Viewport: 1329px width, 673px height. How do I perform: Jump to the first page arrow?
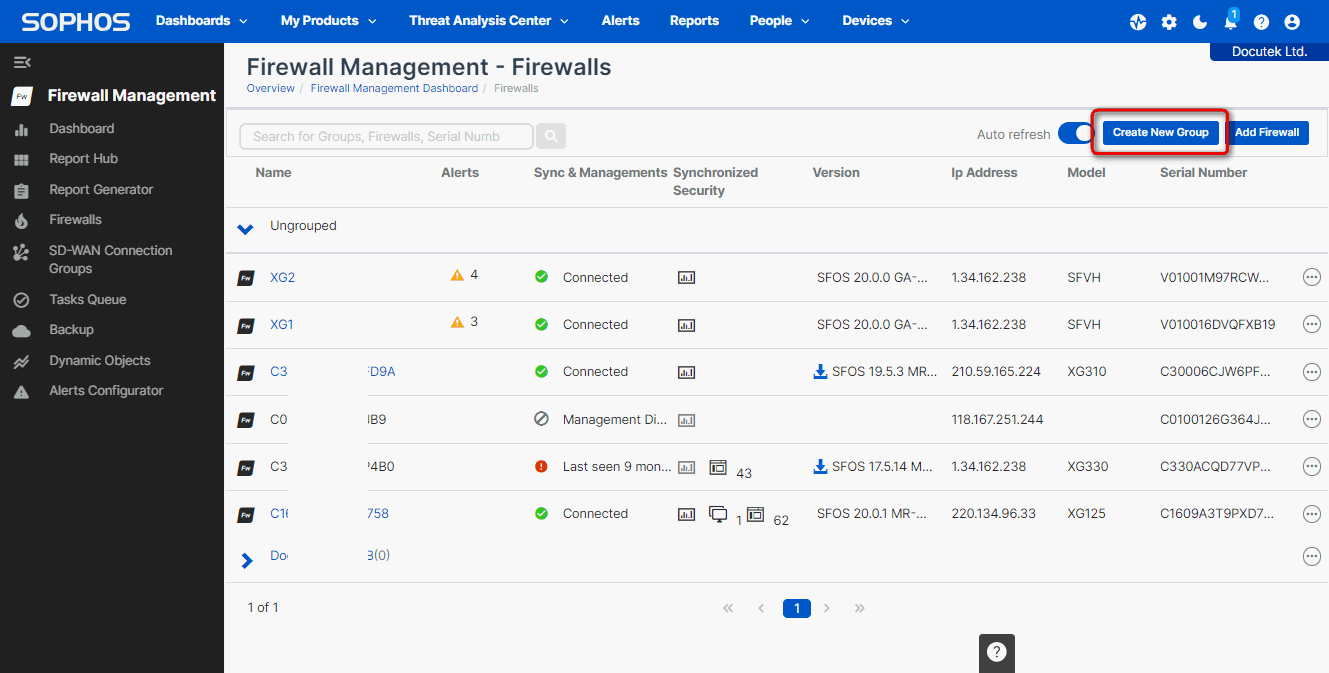click(x=728, y=608)
